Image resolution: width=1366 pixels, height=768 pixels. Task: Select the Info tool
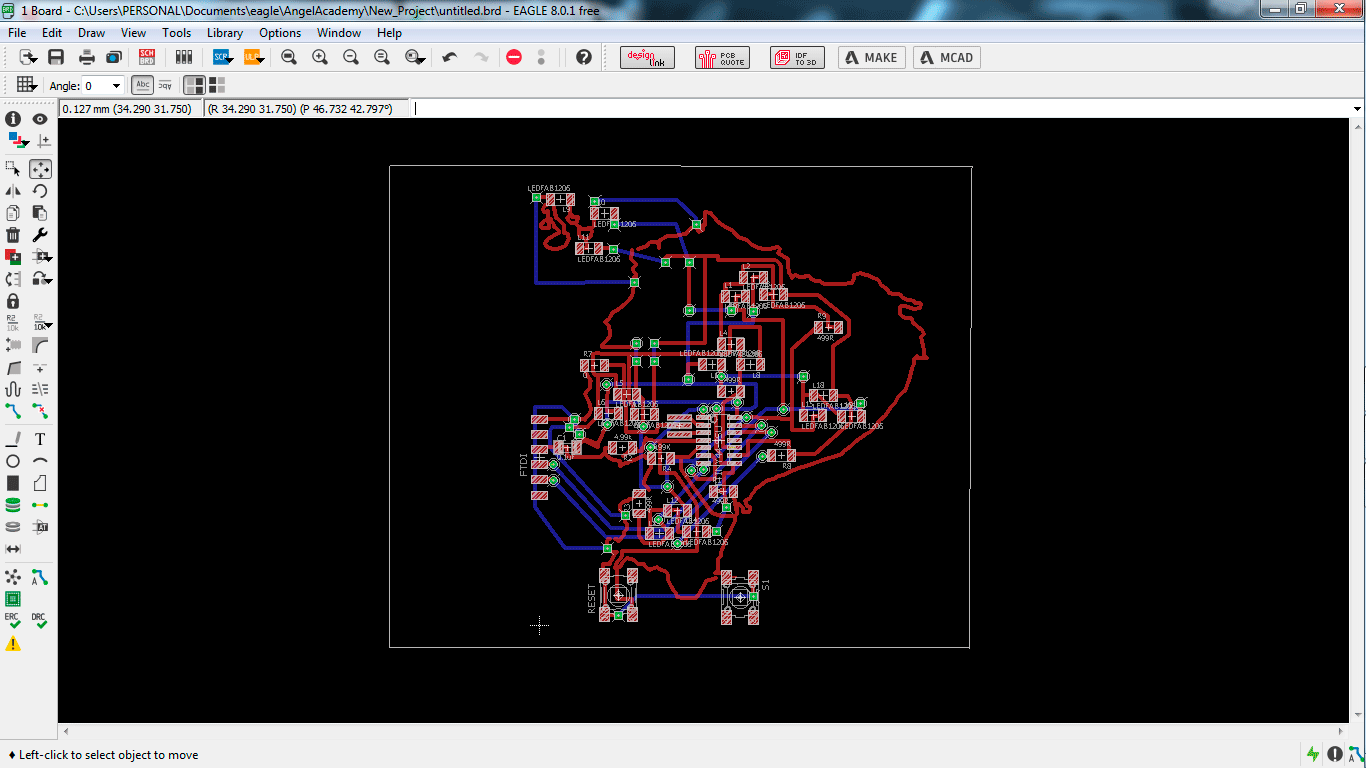tap(13, 119)
